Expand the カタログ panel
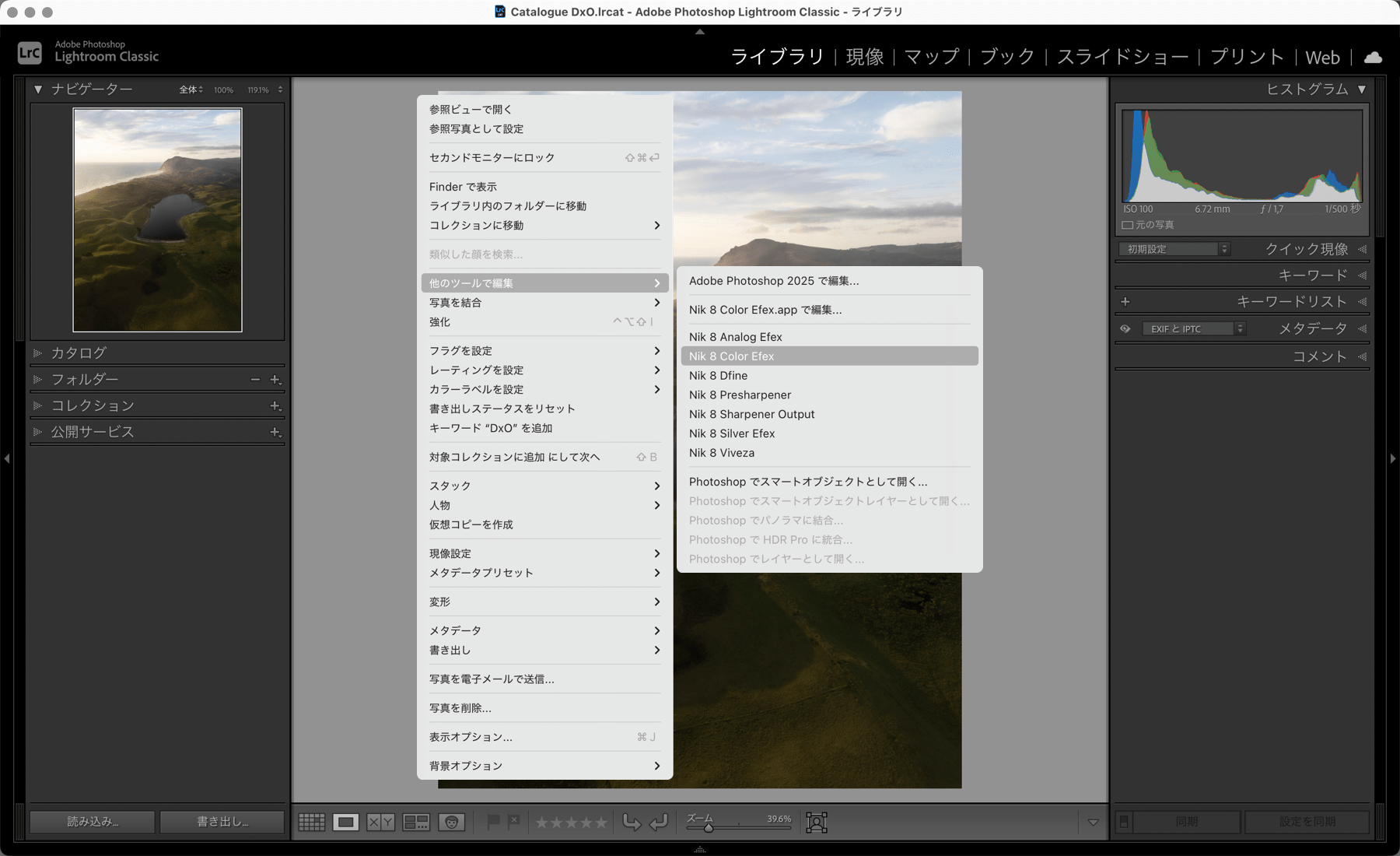The width and height of the screenshot is (1400, 856). tap(37, 353)
